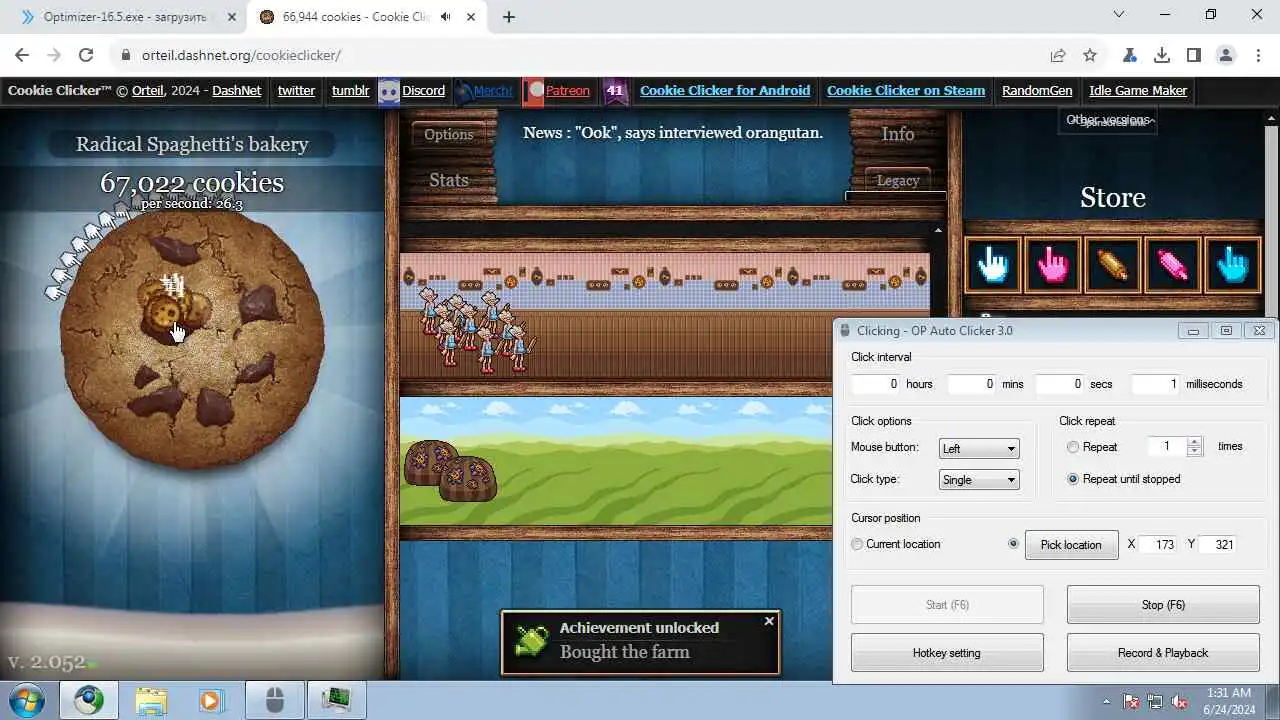Image resolution: width=1280 pixels, height=720 pixels.
Task: Open the Discord link
Action: point(423,90)
